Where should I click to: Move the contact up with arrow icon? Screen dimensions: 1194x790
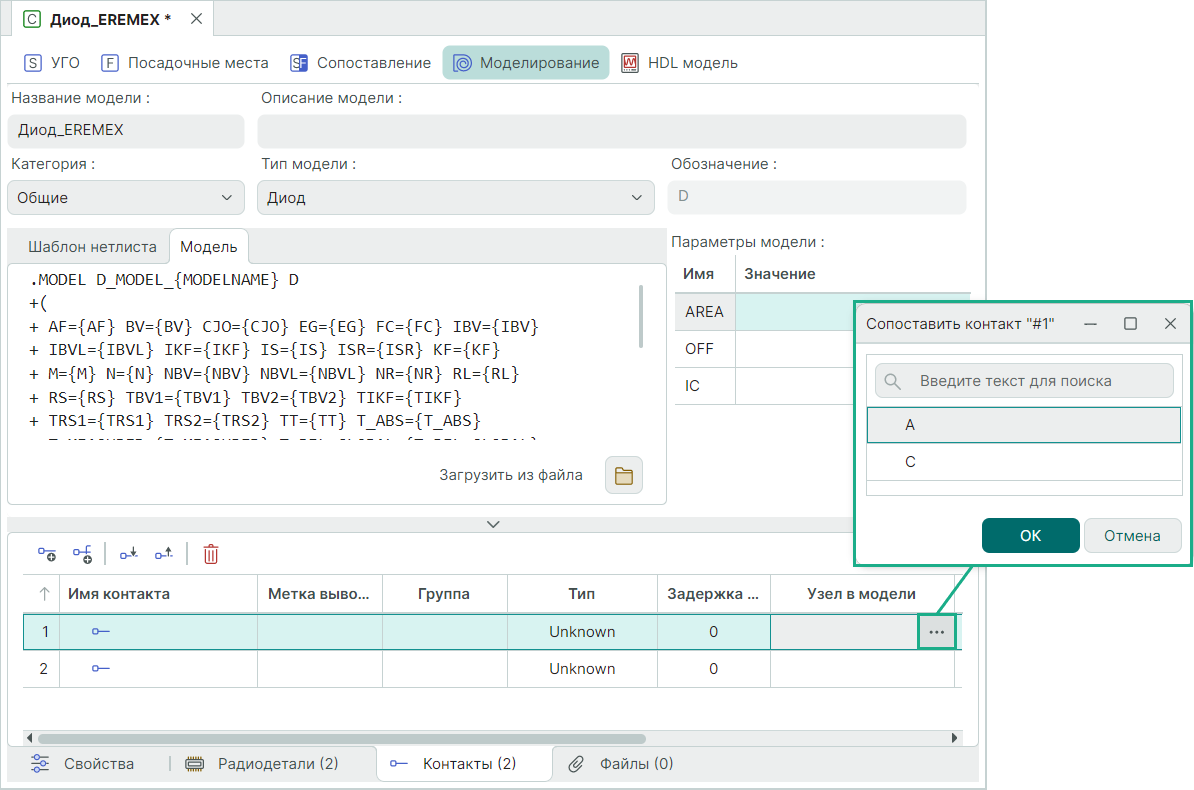164,553
